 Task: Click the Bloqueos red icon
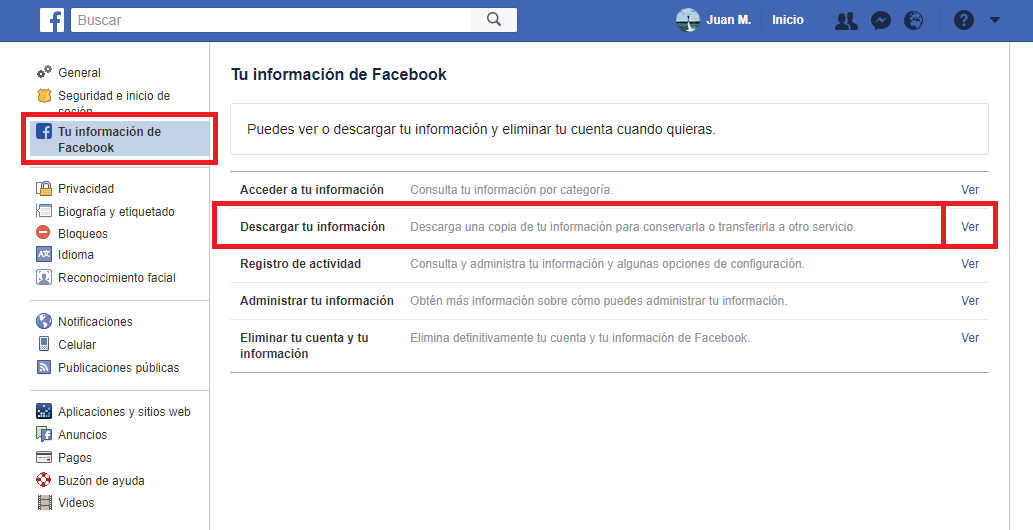pyautogui.click(x=43, y=232)
